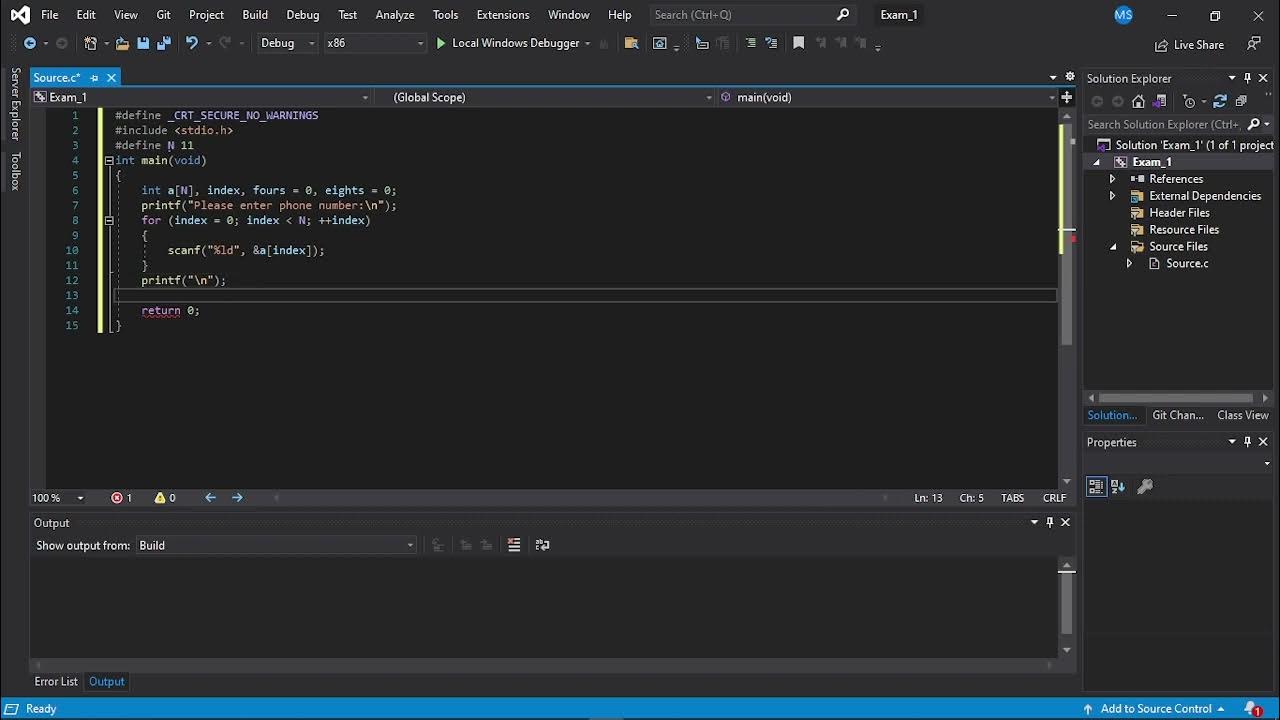Expand the External Dependencies node
Screen dimensions: 1280x720
1112,196
